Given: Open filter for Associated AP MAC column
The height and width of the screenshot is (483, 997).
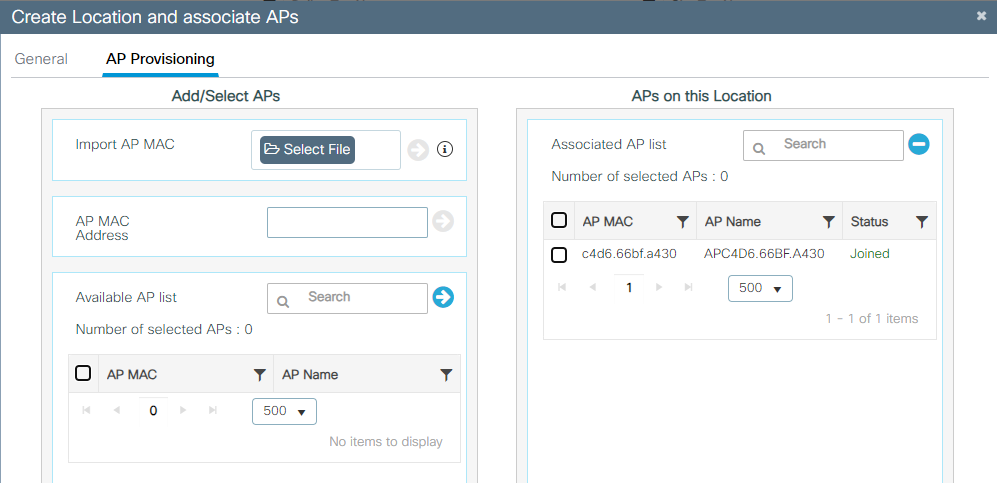Looking at the screenshot, I should [x=683, y=222].
